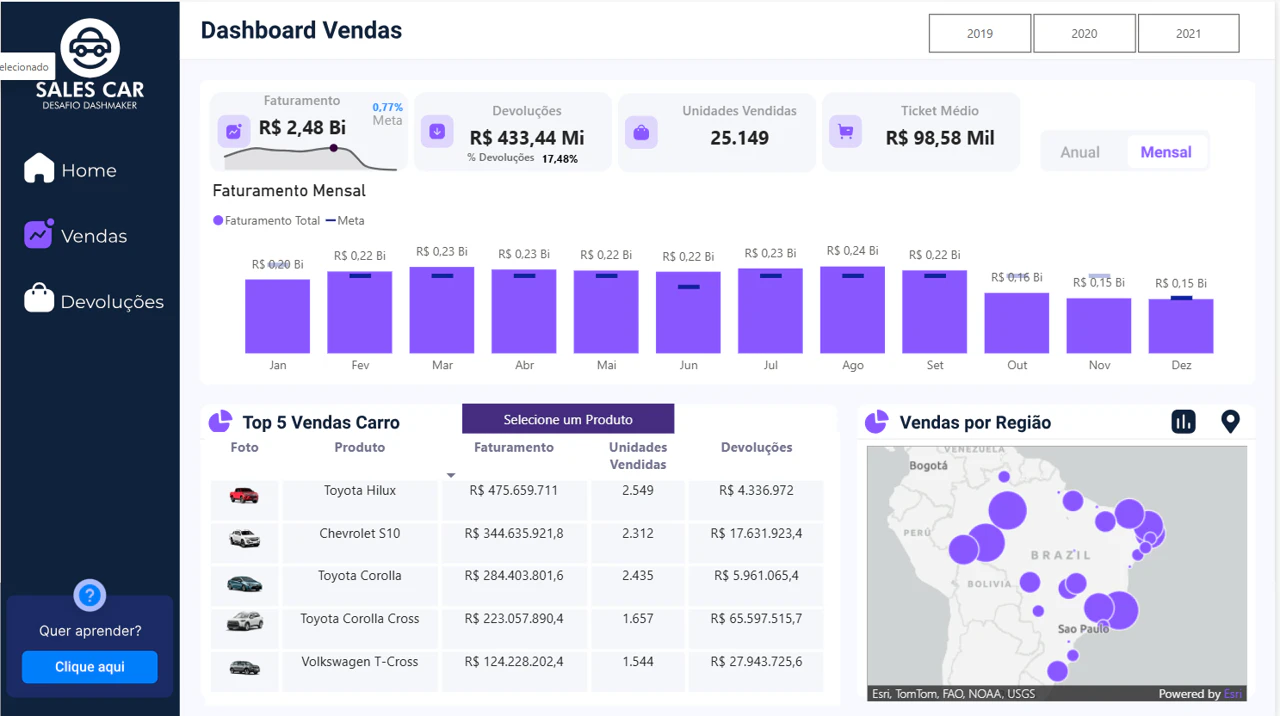Click the Unidades Vendidas bag icon
The height and width of the screenshot is (716, 1280).
coord(642,132)
